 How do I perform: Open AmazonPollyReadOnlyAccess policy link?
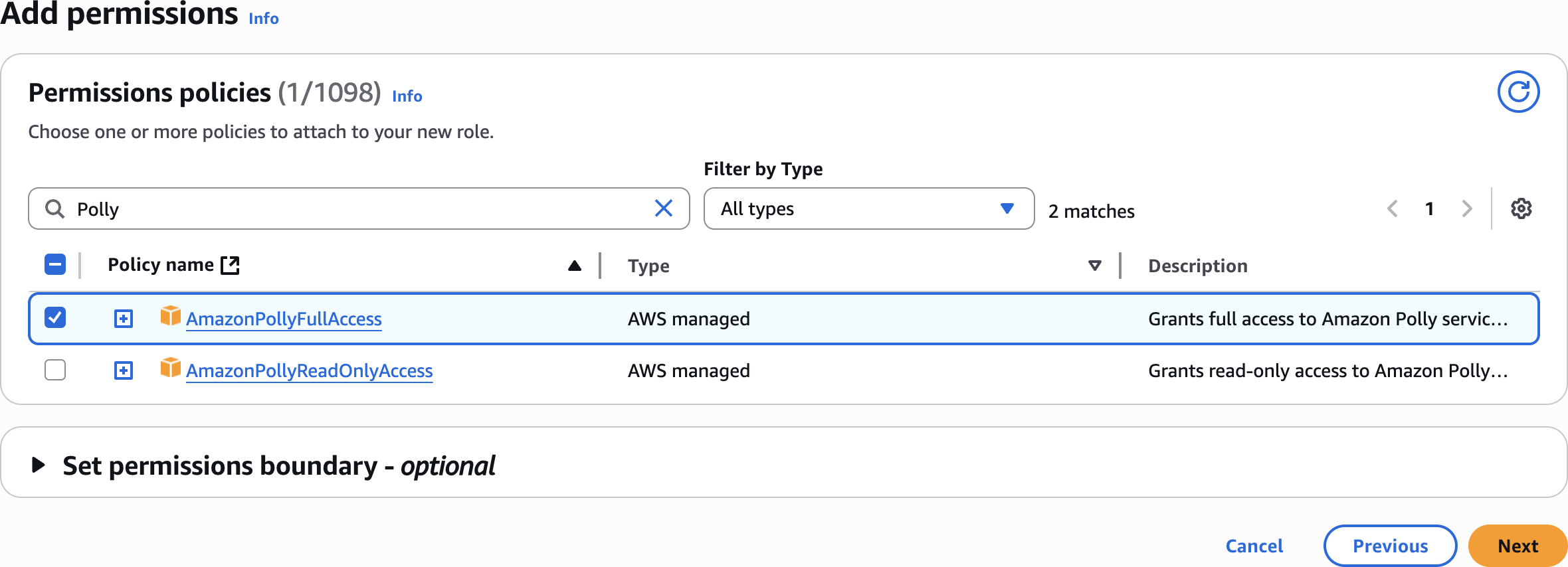click(x=309, y=370)
